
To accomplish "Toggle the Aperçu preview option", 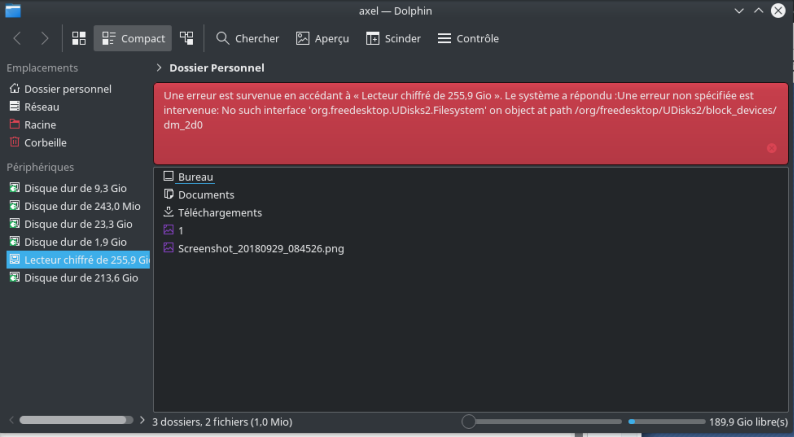I will click(x=322, y=39).
